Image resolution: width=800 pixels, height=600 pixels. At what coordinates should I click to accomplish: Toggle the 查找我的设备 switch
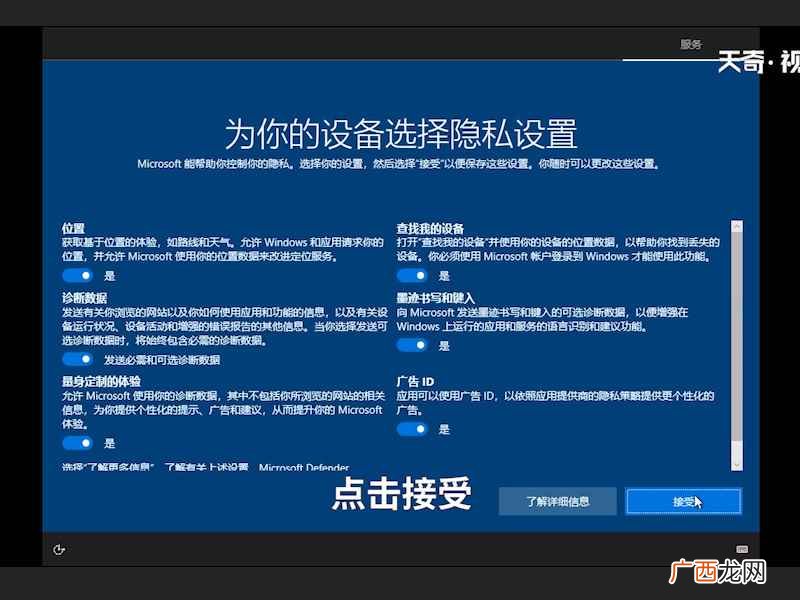coord(412,276)
